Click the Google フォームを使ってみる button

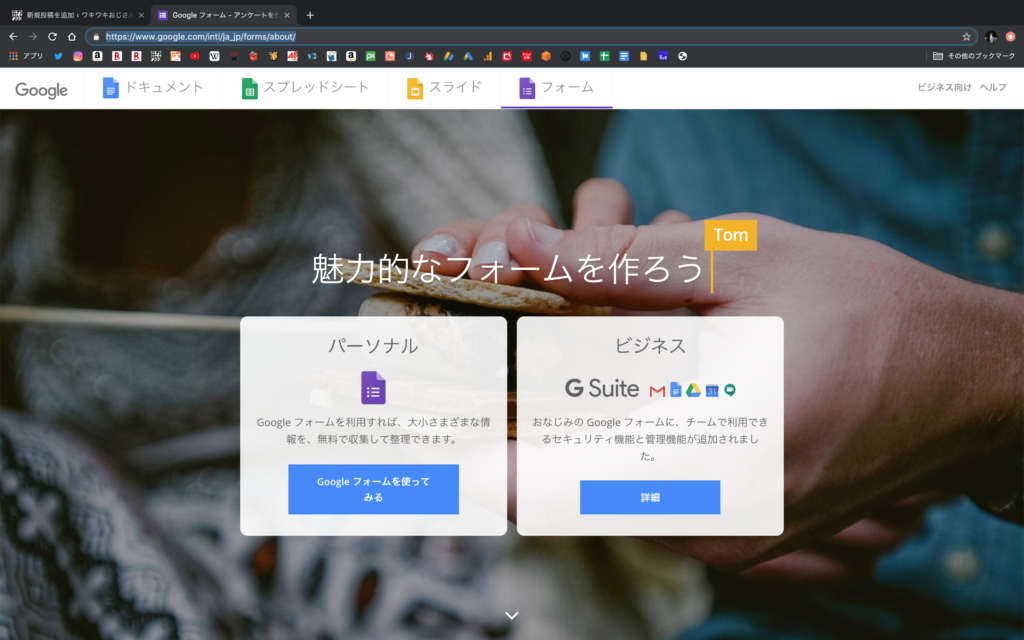(373, 489)
